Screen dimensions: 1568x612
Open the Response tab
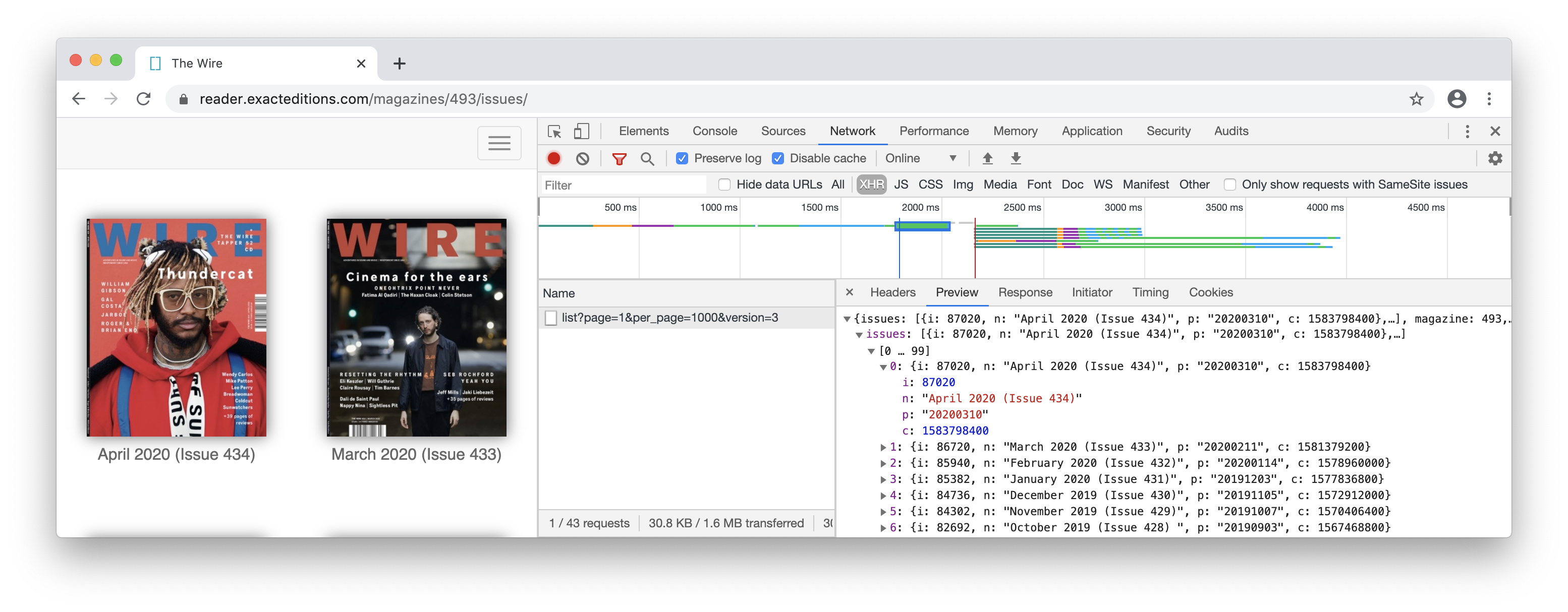coord(1025,292)
